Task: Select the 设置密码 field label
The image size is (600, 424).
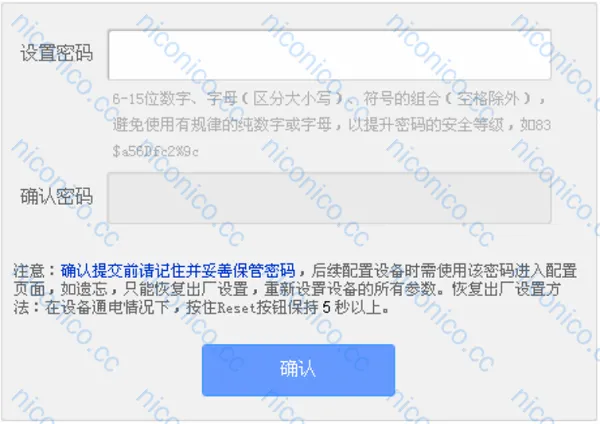Action: click(57, 53)
